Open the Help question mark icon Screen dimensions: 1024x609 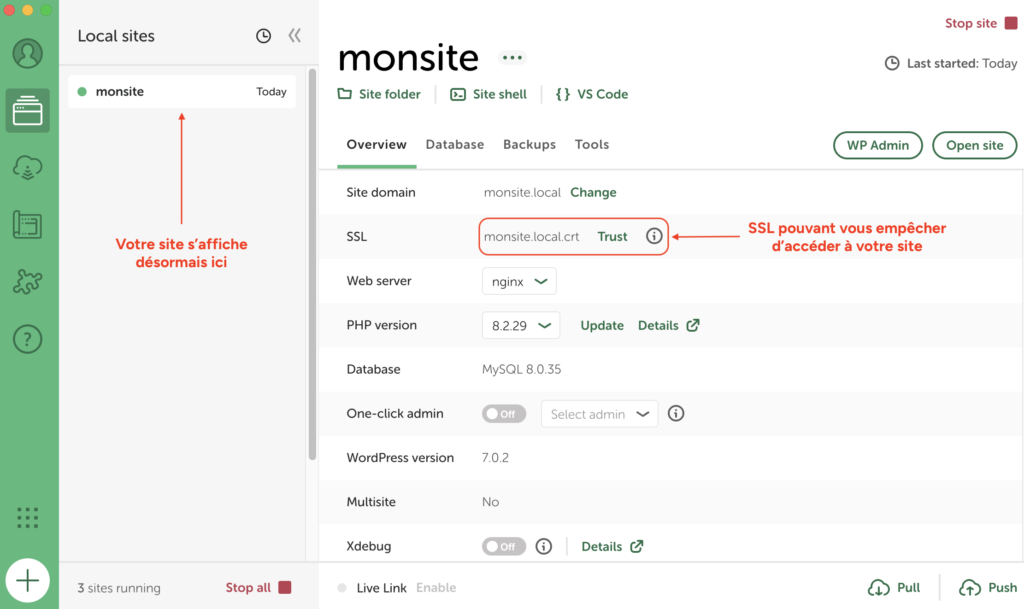coord(27,339)
